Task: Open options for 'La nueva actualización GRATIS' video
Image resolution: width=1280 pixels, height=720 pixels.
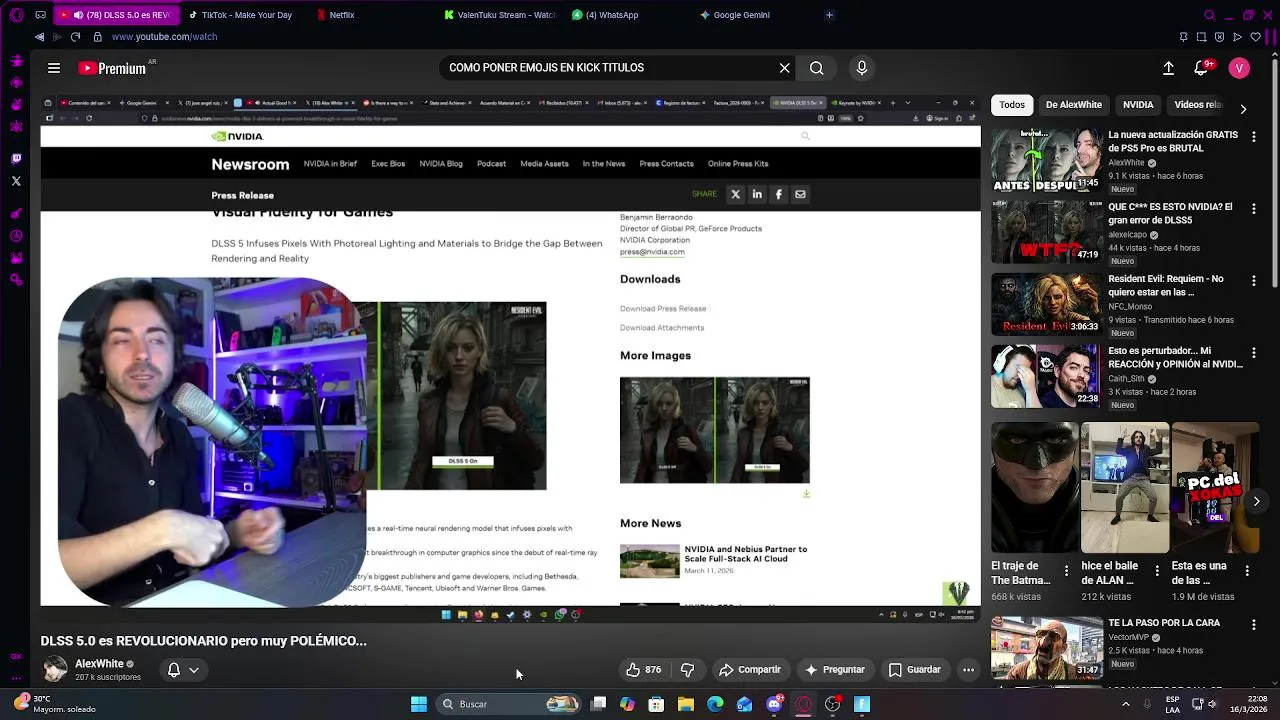Action: pos(1254,137)
